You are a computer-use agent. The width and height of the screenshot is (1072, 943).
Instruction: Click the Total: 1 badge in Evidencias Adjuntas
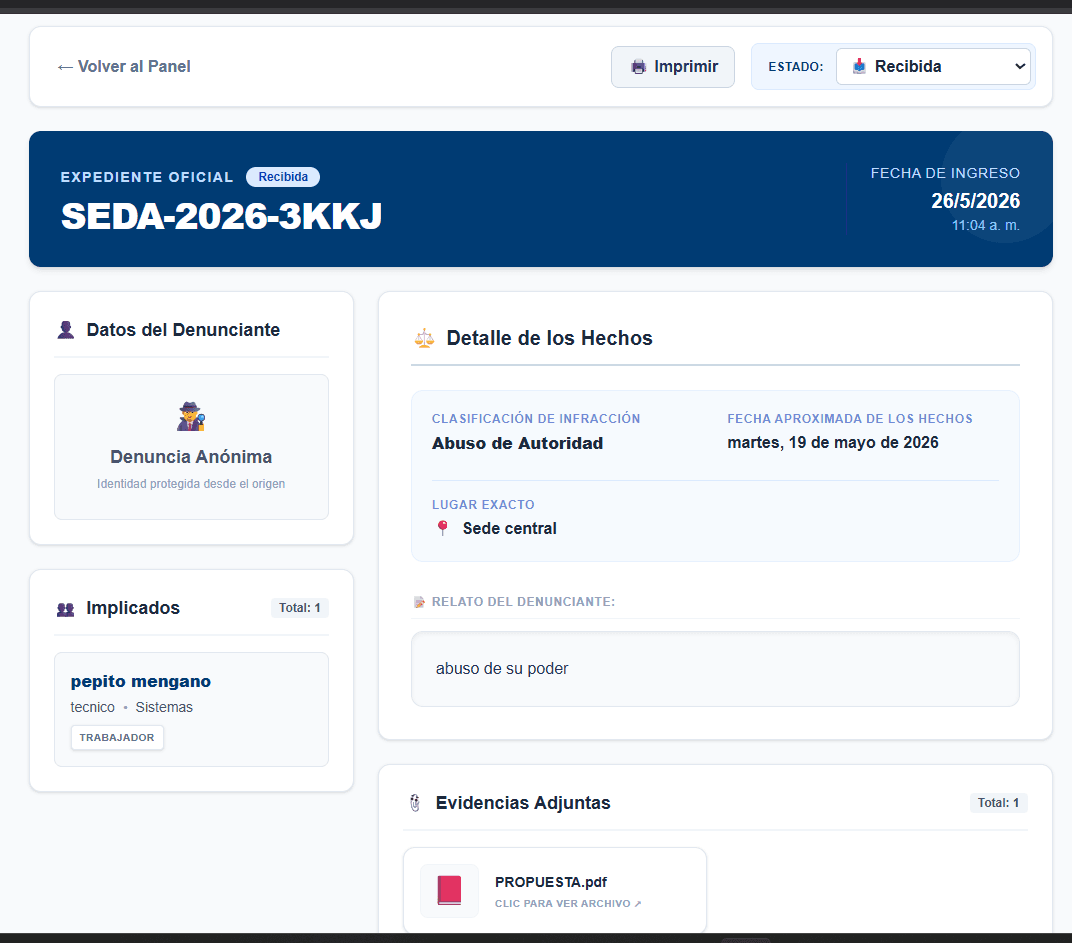(998, 803)
